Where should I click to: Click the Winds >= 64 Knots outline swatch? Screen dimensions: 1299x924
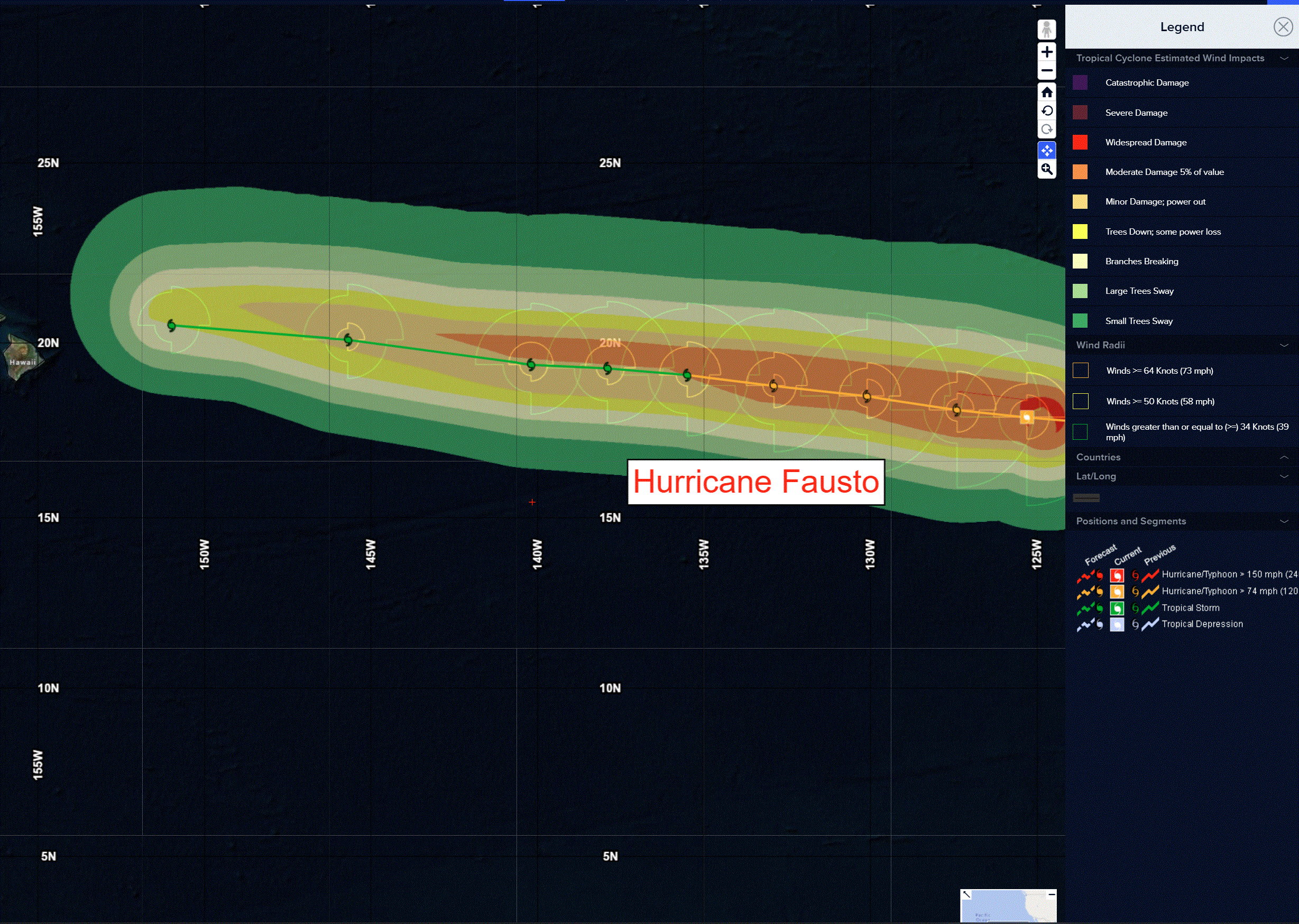(x=1080, y=371)
